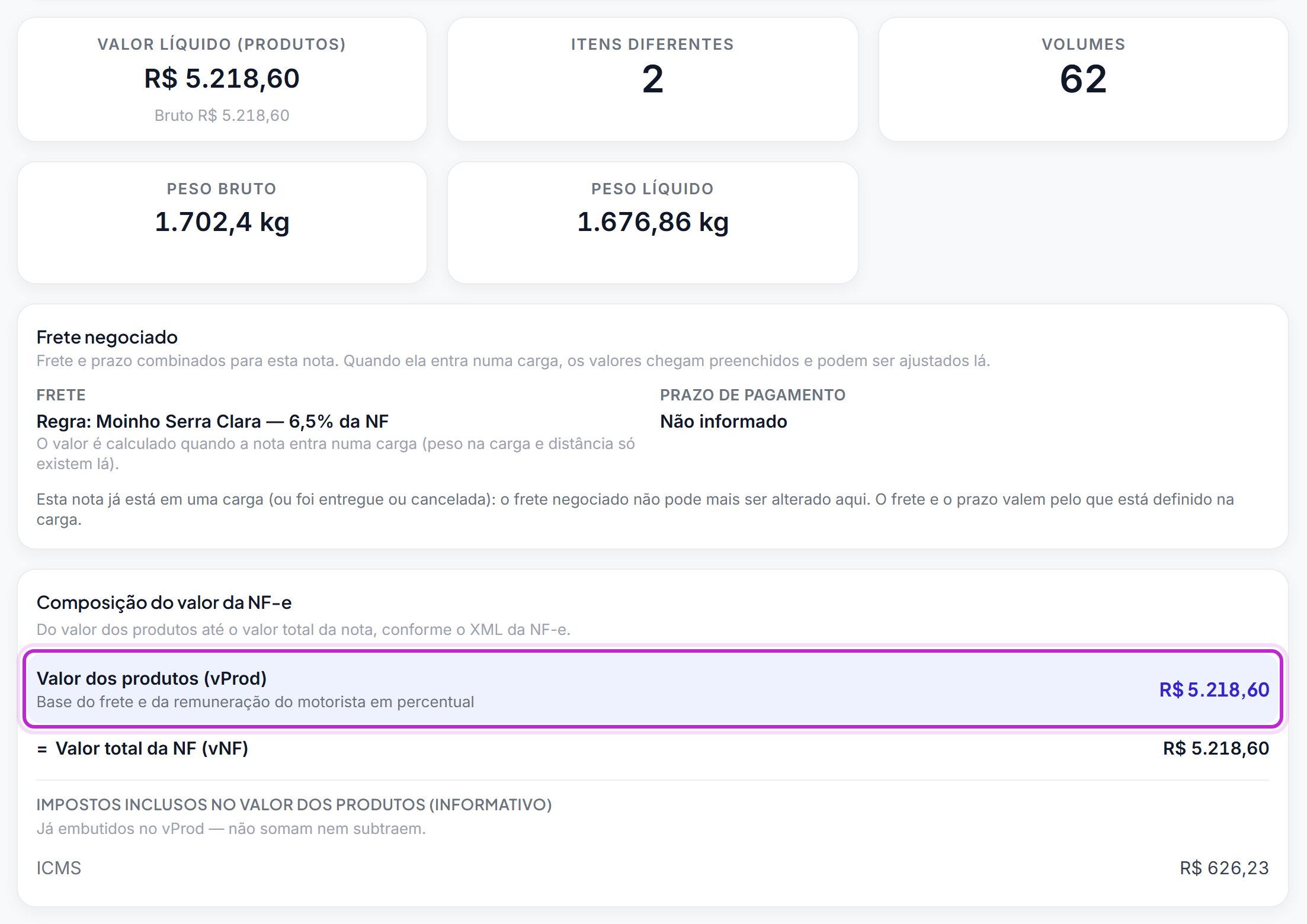Click the Valor líquido (Produtos) card

click(x=222, y=79)
